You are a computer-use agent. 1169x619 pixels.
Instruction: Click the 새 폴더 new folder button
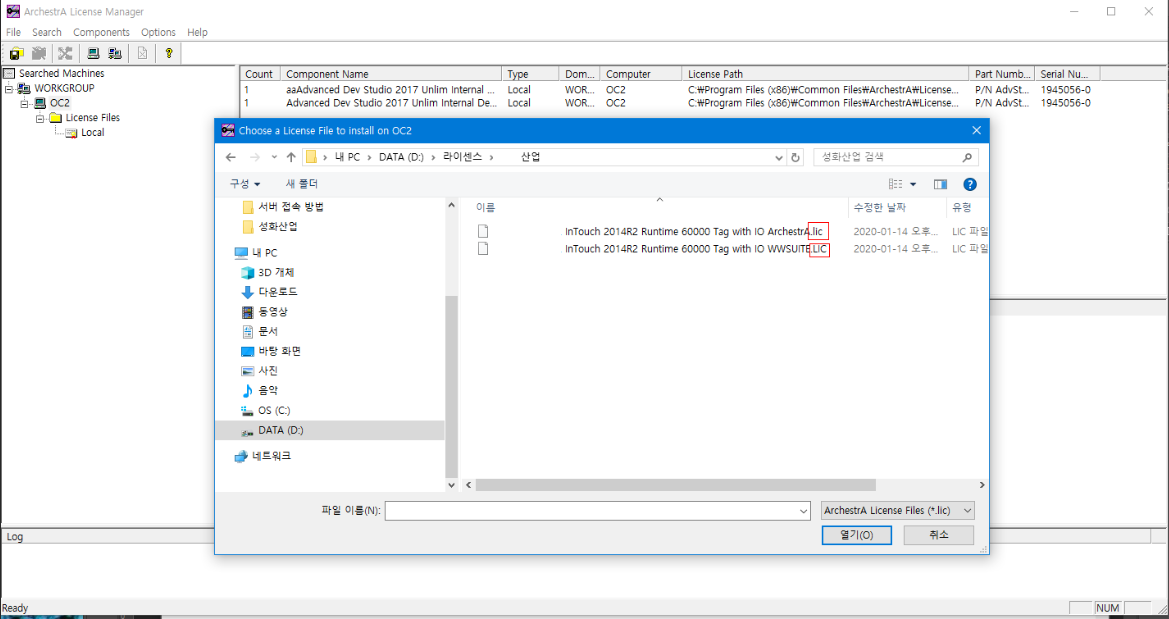click(301, 183)
